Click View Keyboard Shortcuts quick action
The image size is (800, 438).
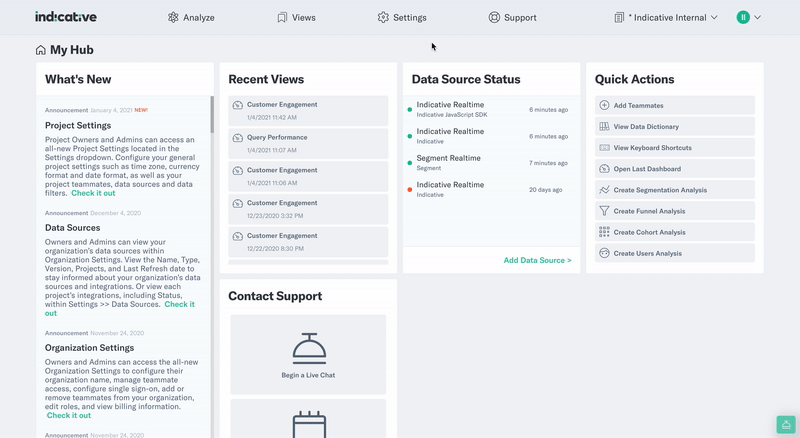pyautogui.click(x=674, y=148)
